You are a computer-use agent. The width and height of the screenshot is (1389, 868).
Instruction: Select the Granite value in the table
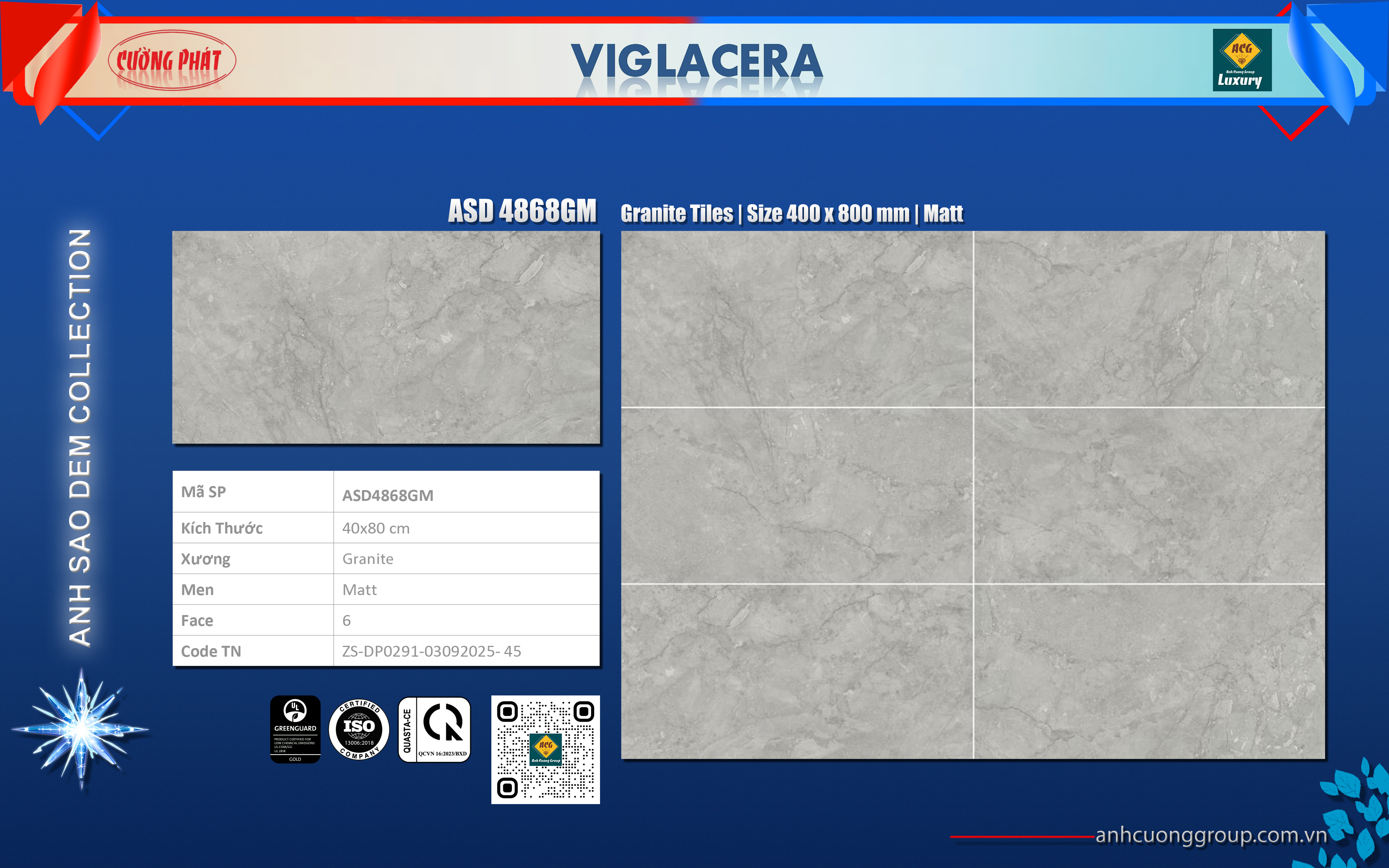tap(467, 559)
